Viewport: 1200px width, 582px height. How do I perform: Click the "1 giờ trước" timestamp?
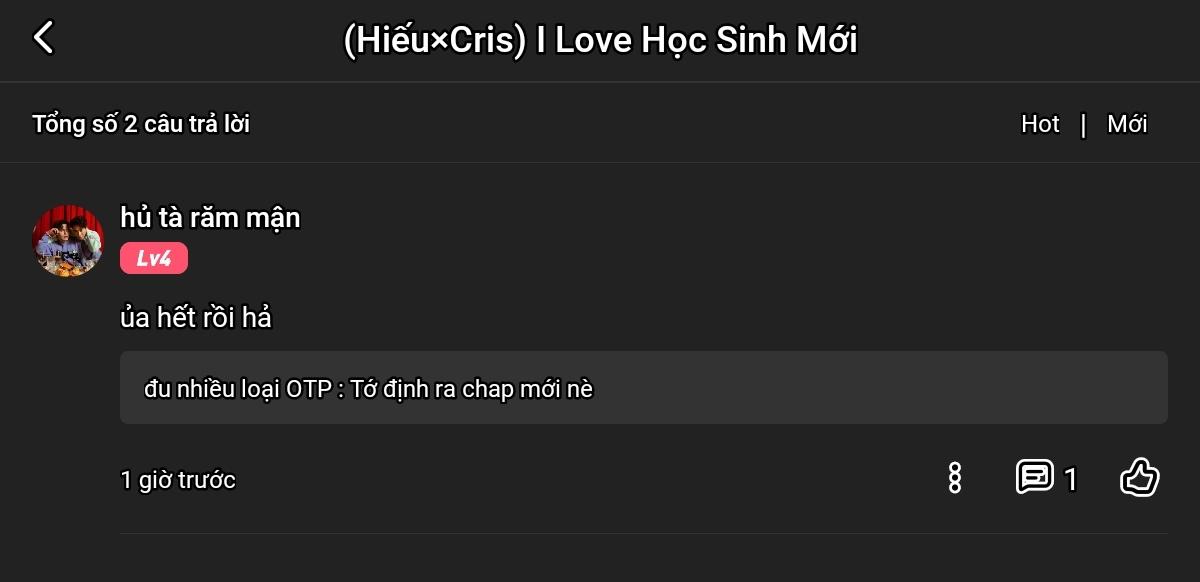click(178, 480)
